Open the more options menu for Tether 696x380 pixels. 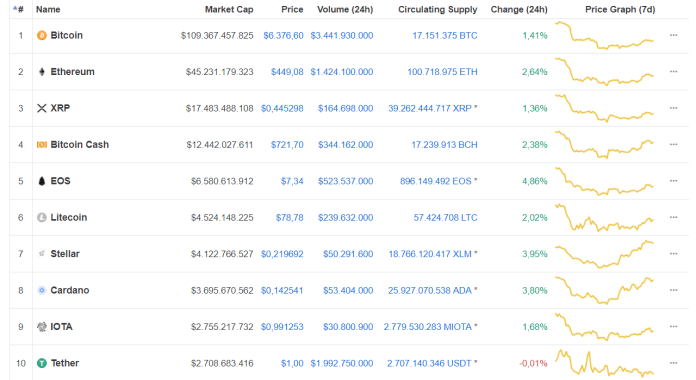click(673, 363)
